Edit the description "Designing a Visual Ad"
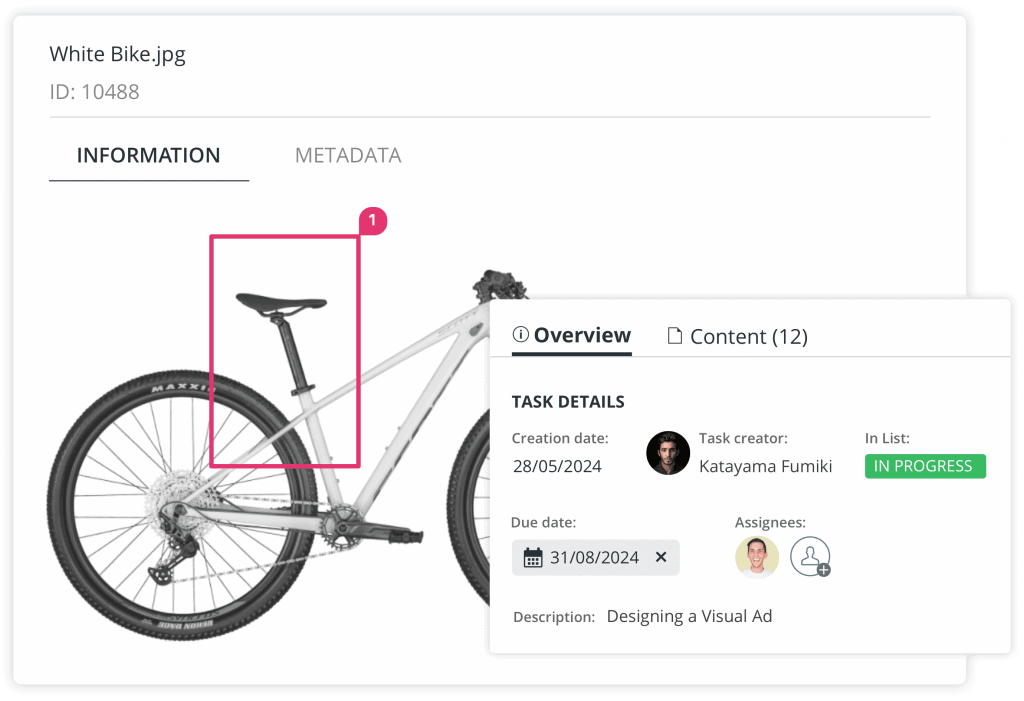 (x=689, y=616)
